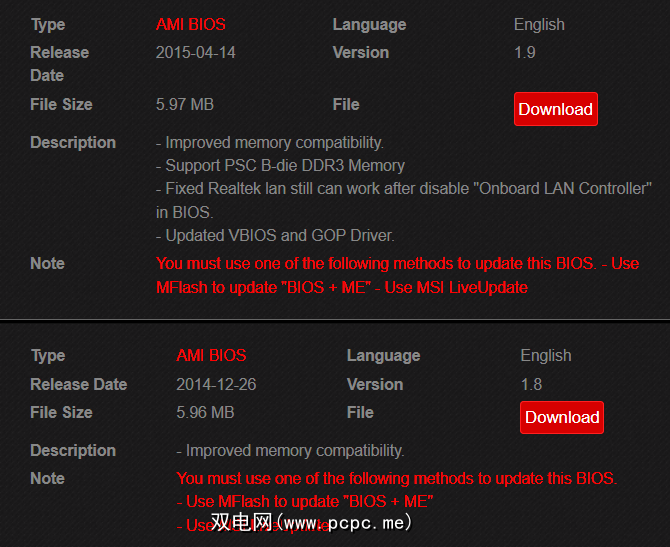The image size is (670, 547).
Task: Click the English language value for version 1.8
Action: click(546, 356)
